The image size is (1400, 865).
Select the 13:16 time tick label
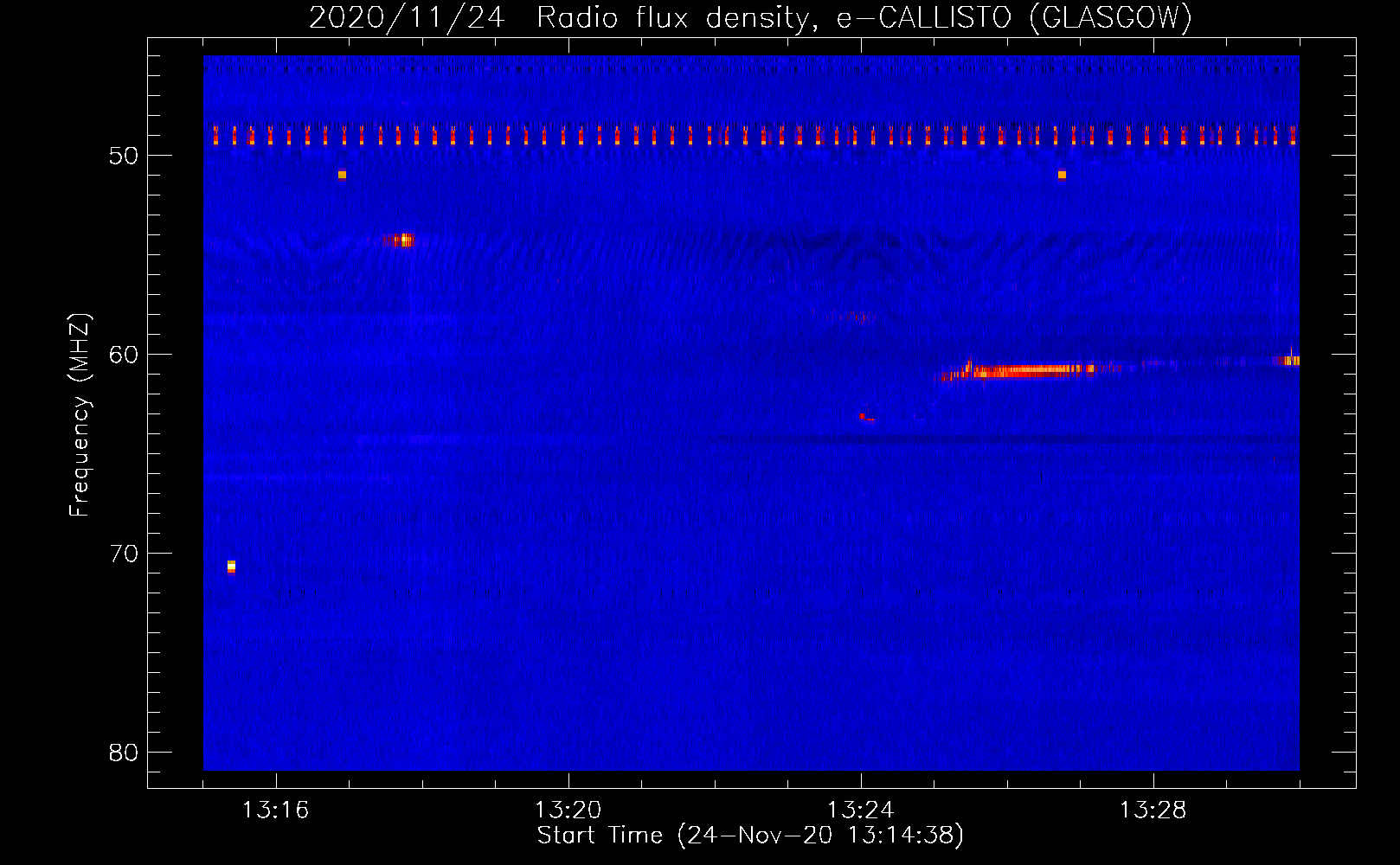click(275, 811)
